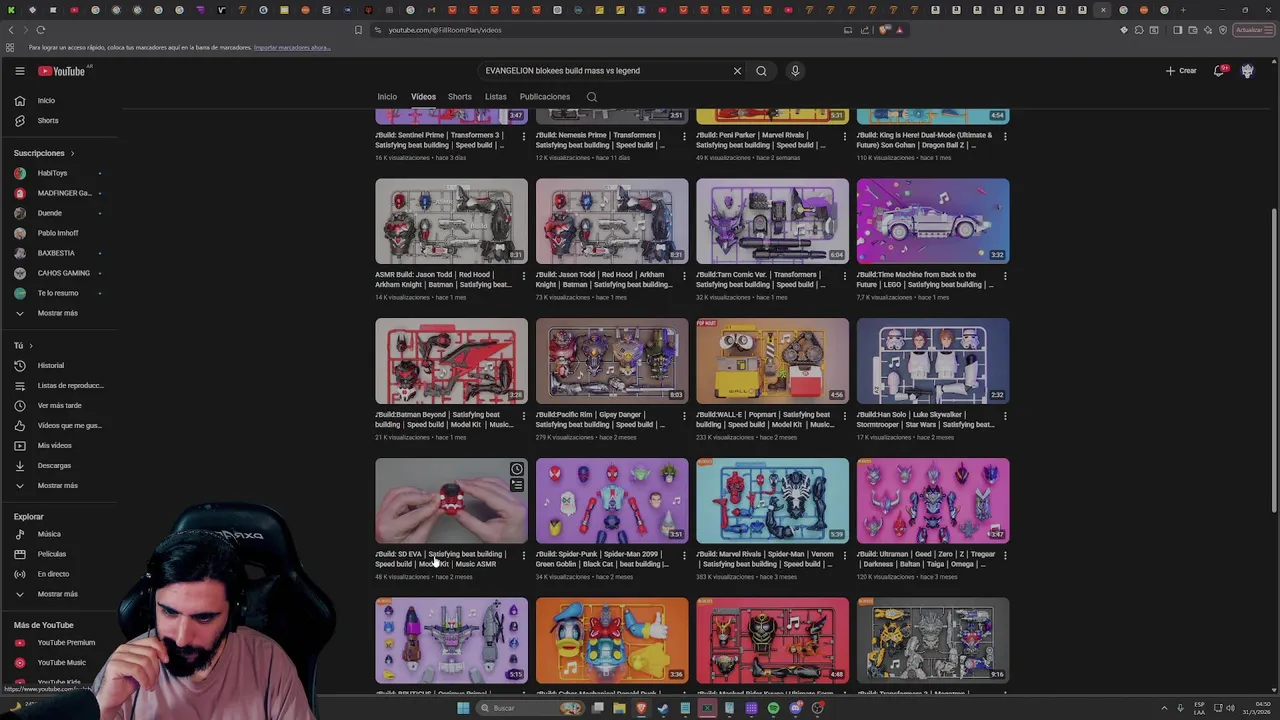1280x720 pixels.
Task: Open Batman Beyond video thumbnail
Action: 451,361
